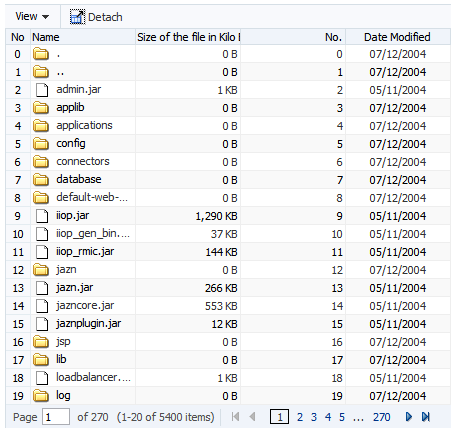Click the folder icon in row 1
451x428 pixels.
41,72
